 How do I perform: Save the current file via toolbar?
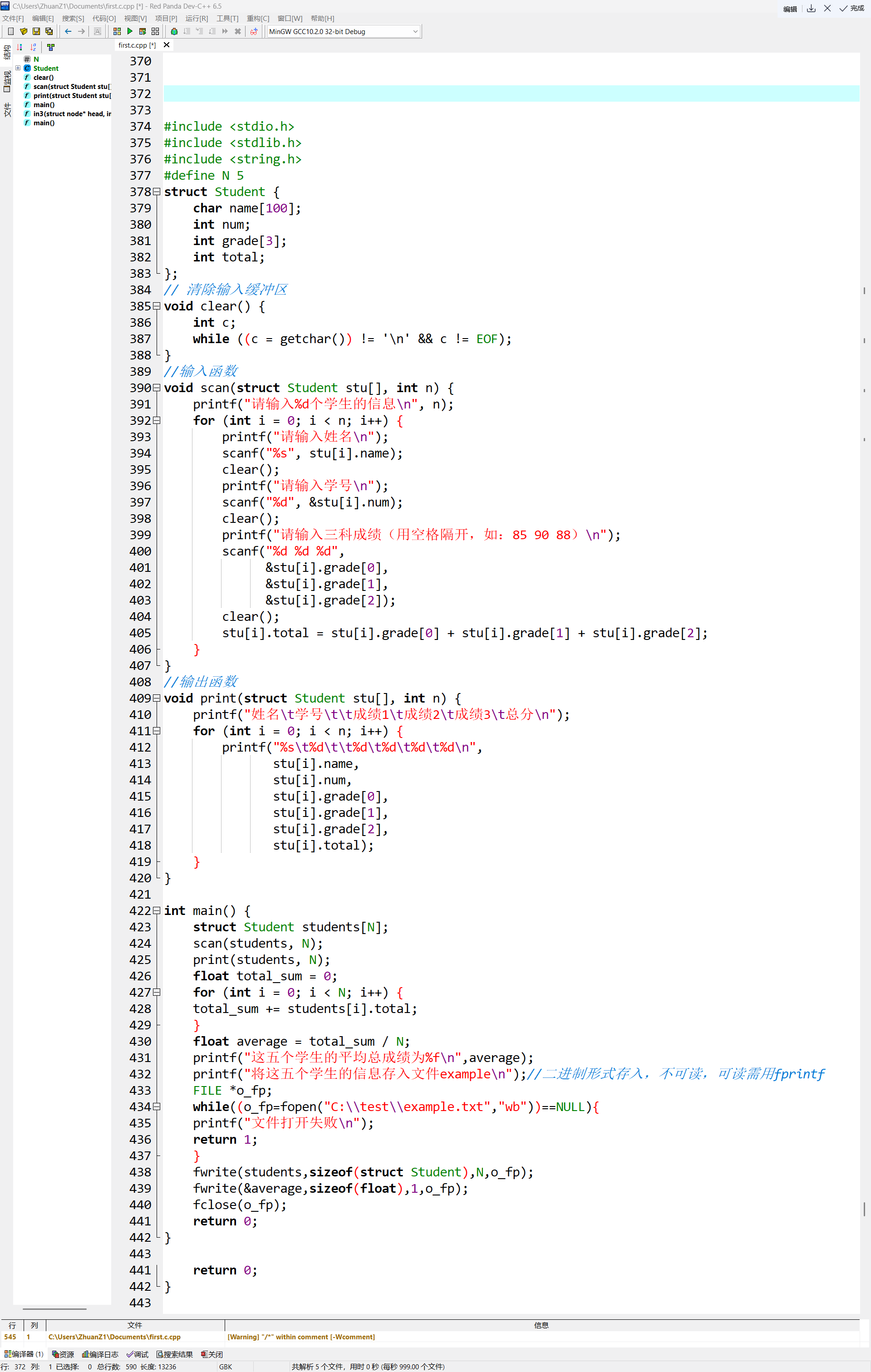point(36,31)
